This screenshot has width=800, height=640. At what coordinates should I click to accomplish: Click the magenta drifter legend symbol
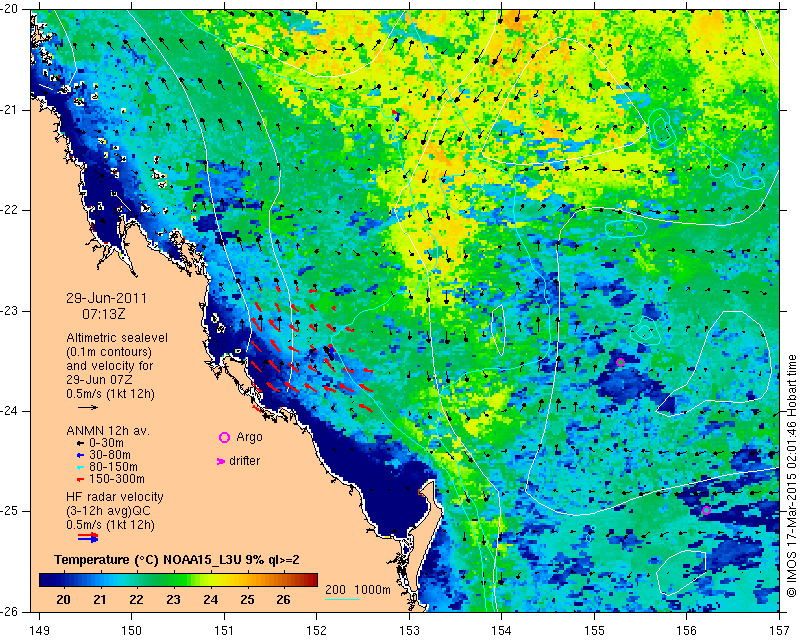[x=221, y=461]
